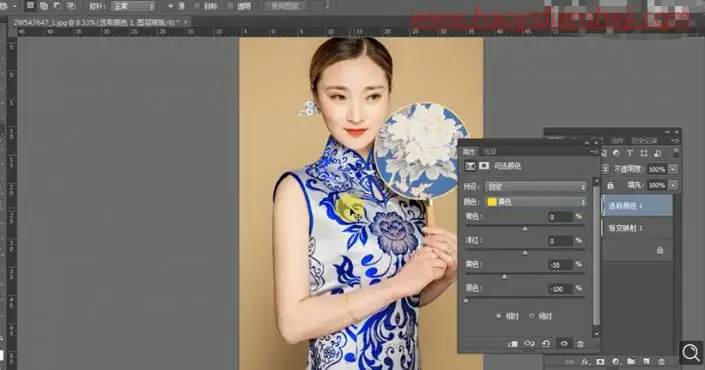Click the new adjustment layer icon
Viewport: 705px width, 370px height.
616,361
